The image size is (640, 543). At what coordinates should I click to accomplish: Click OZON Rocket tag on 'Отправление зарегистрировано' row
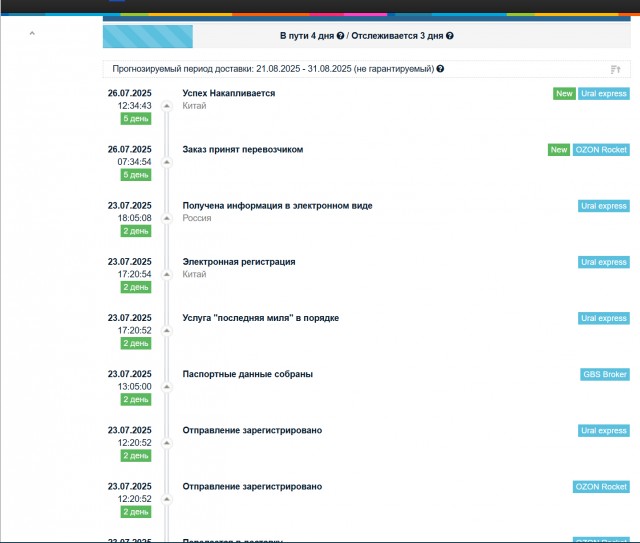[x=601, y=487]
